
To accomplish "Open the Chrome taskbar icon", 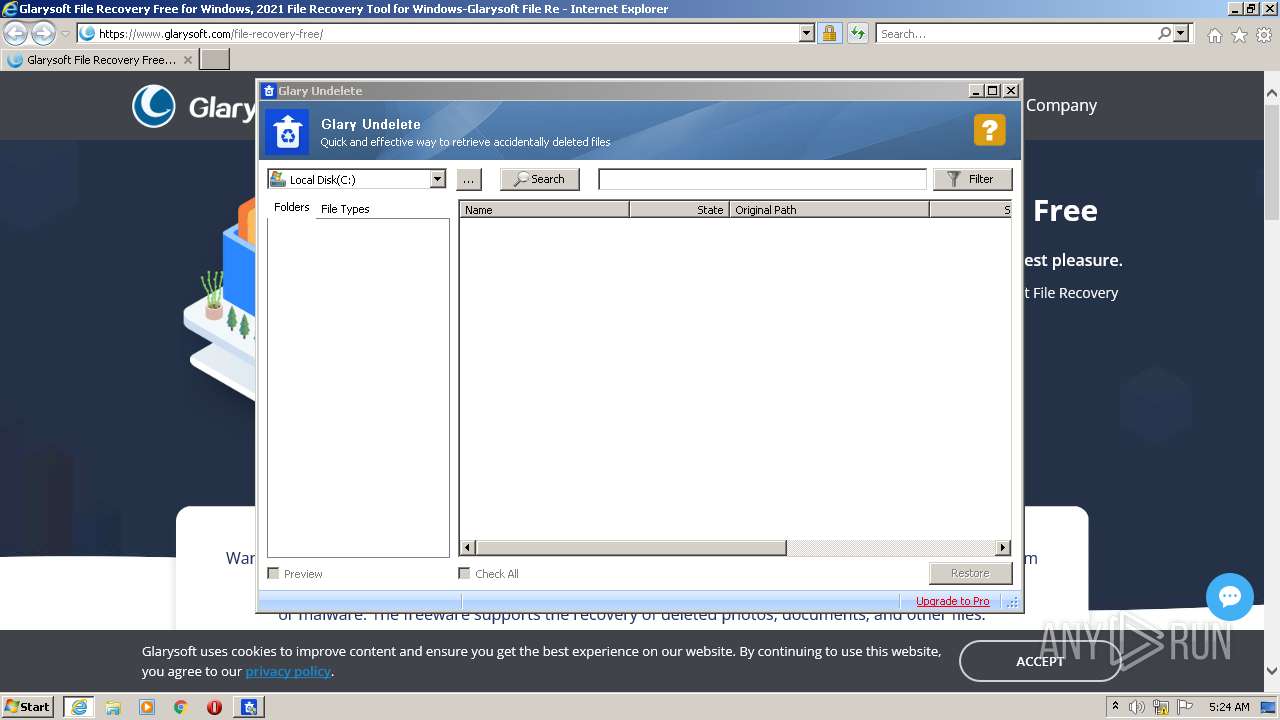I will click(180, 707).
